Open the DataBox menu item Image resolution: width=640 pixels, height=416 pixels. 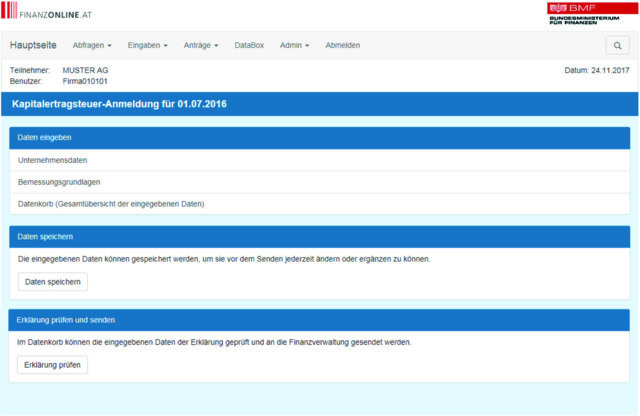tap(249, 45)
